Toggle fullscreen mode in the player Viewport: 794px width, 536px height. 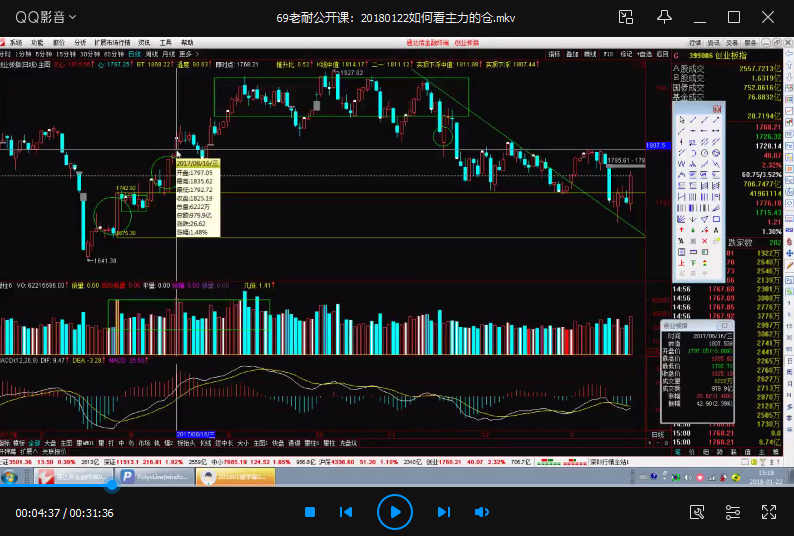click(x=769, y=512)
